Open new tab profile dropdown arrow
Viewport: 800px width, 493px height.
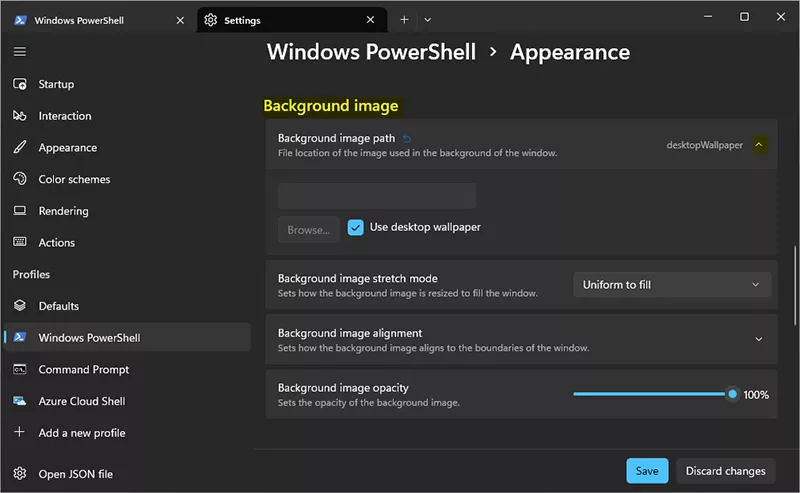tap(428, 20)
